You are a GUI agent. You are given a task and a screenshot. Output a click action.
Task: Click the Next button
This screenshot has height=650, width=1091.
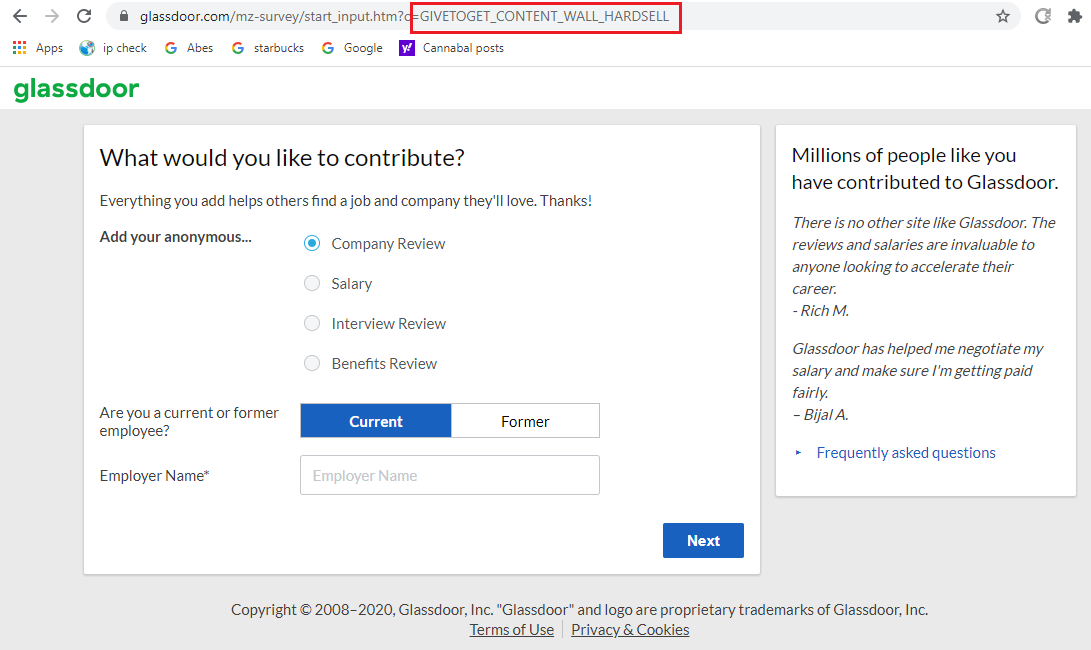(x=703, y=540)
